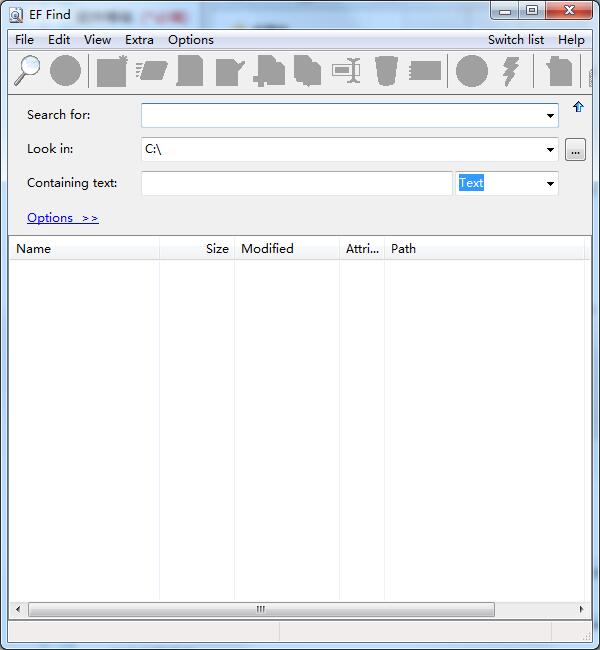
Task: Click the lightning bolt toolbar icon
Action: click(511, 71)
